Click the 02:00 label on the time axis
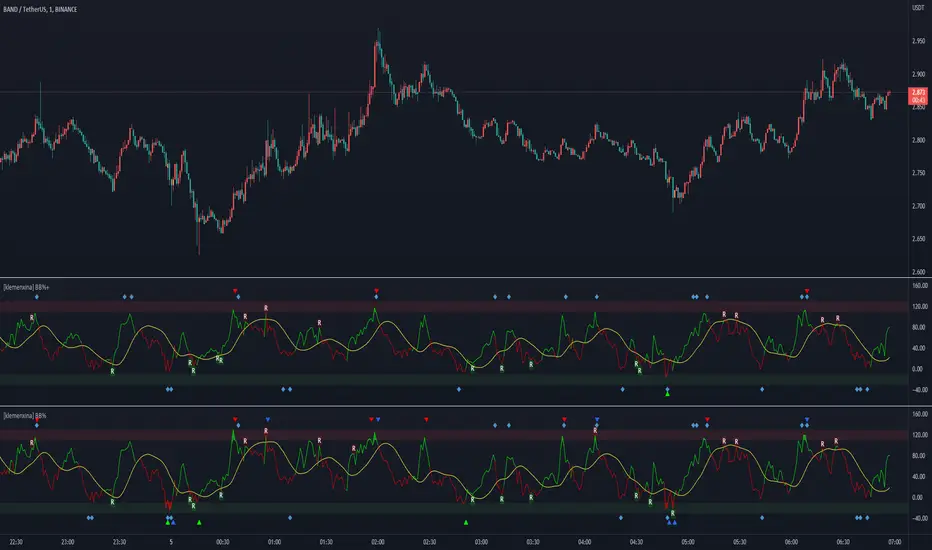932x550 pixels. coord(377,540)
